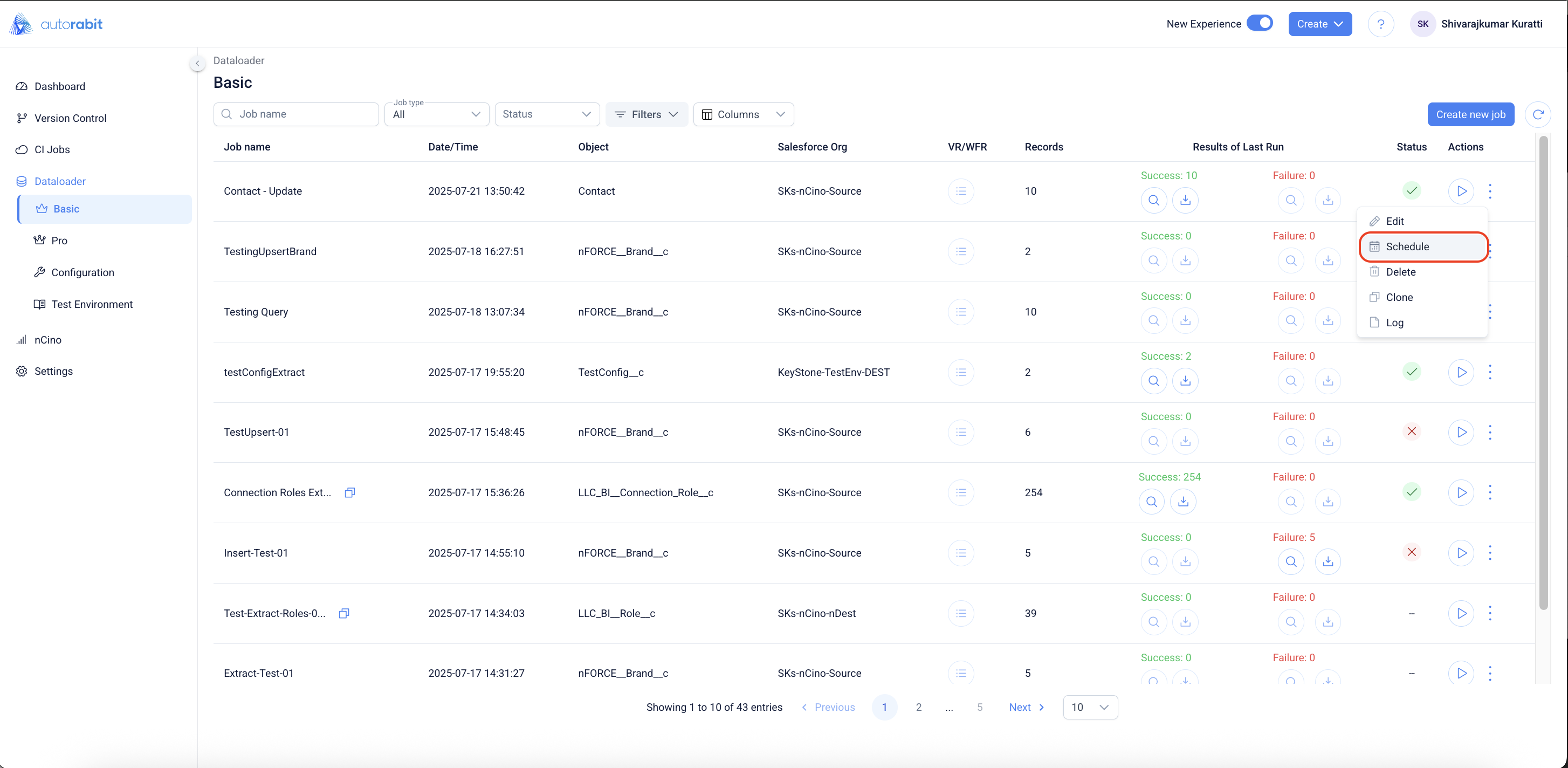Collapse the left sidebar panel
1568x768 pixels.
(x=197, y=63)
